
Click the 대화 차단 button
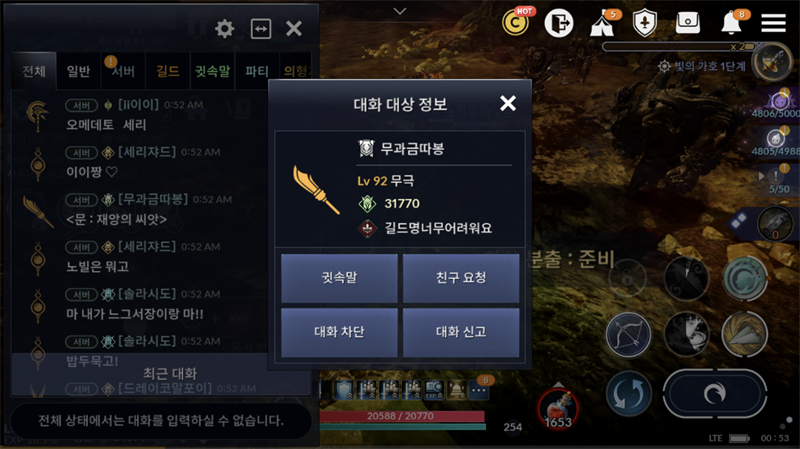click(339, 332)
